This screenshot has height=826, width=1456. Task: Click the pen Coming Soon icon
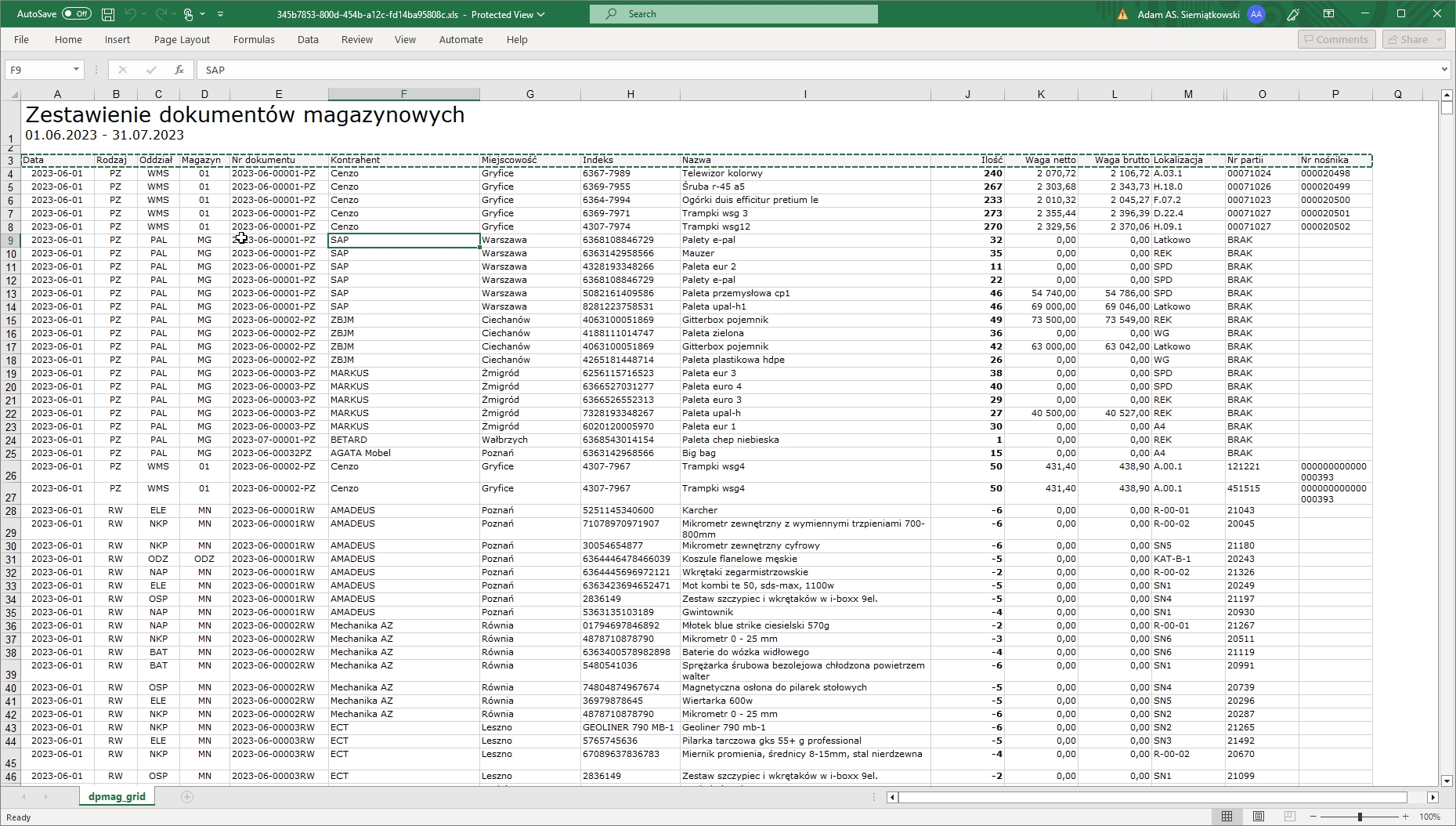(x=1293, y=14)
